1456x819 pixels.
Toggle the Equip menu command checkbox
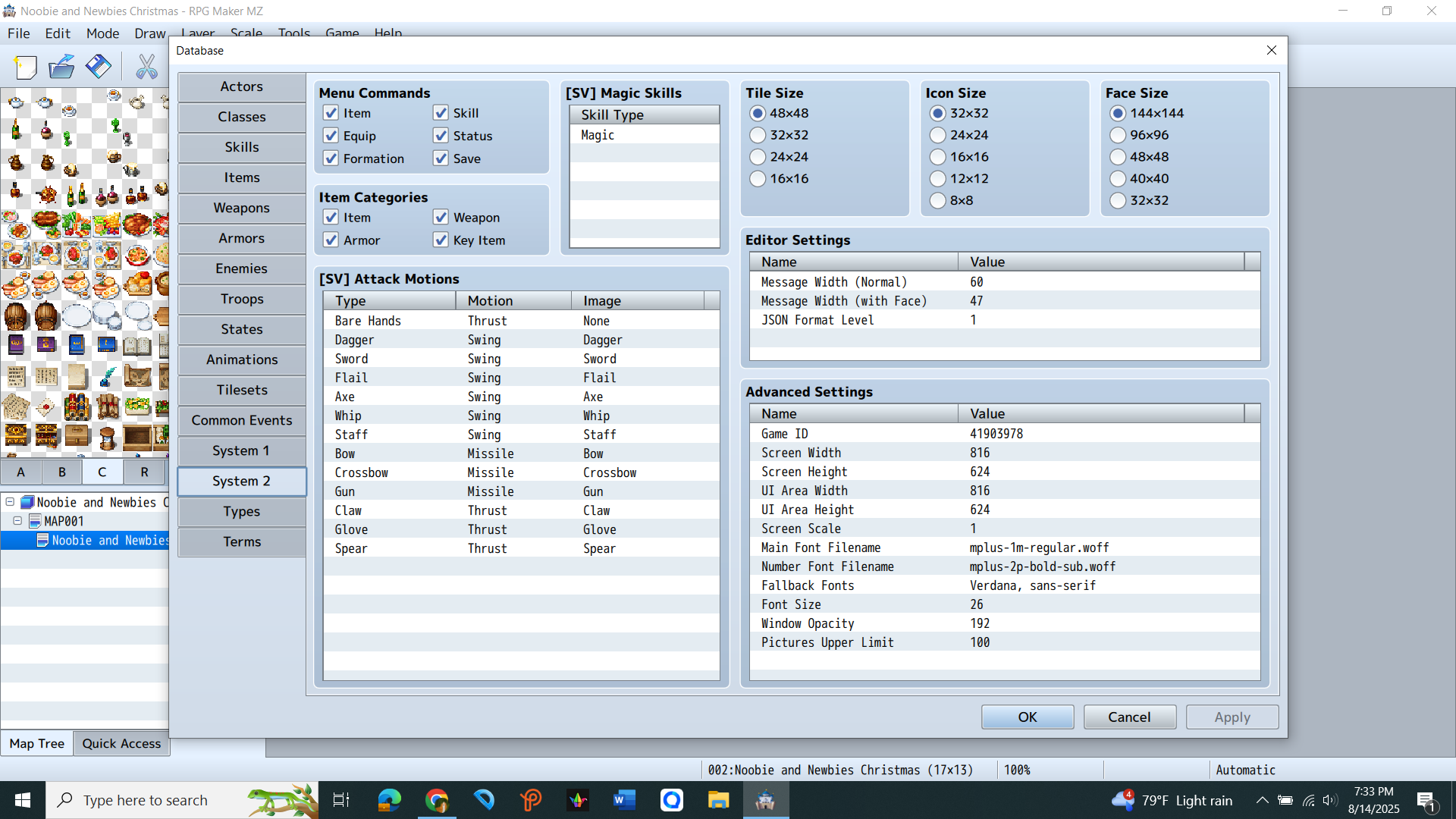[331, 136]
